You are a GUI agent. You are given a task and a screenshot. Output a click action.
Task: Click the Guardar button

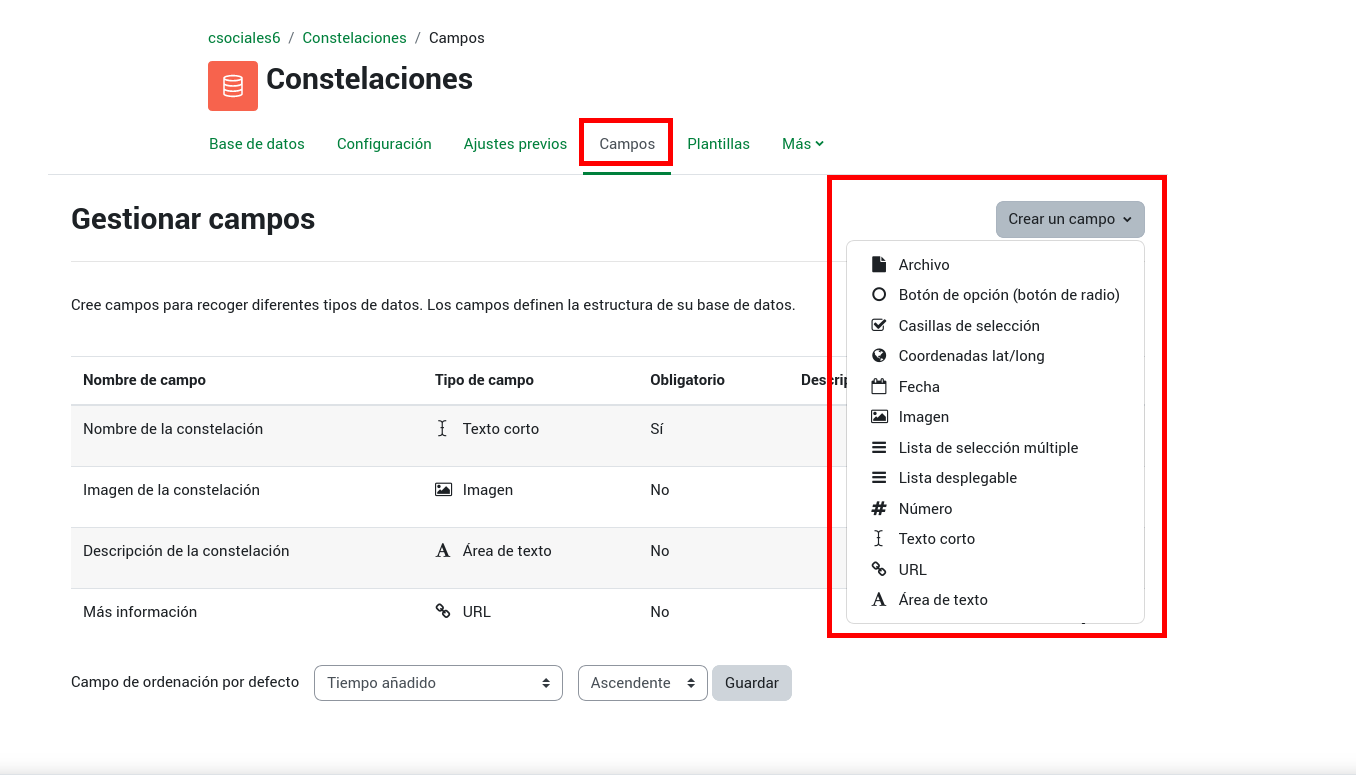[752, 683]
